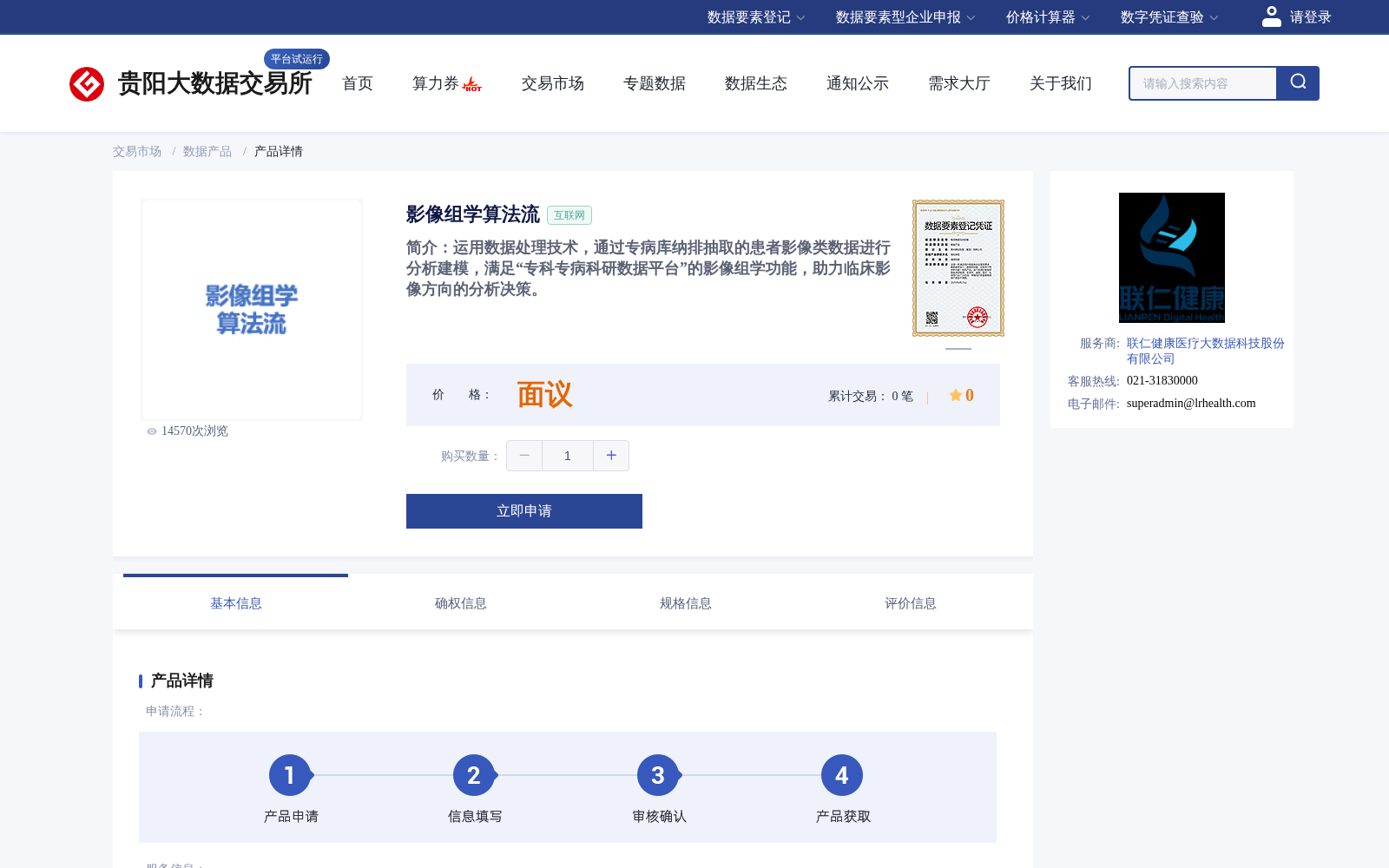
Task: Open 交易市场 navigation item
Action: pyautogui.click(x=553, y=83)
